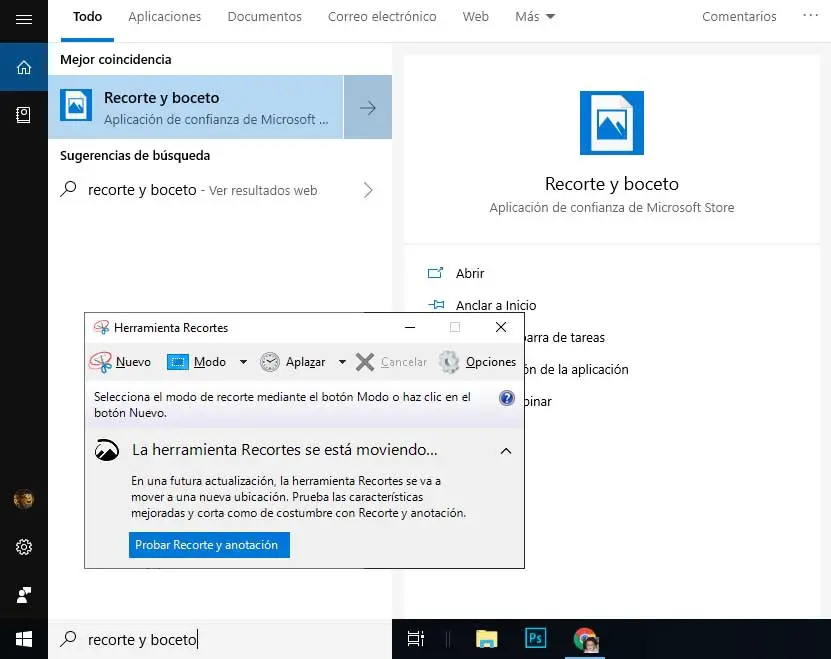Click the large Recorte y boceto app icon
This screenshot has height=659, width=831.
[612, 123]
